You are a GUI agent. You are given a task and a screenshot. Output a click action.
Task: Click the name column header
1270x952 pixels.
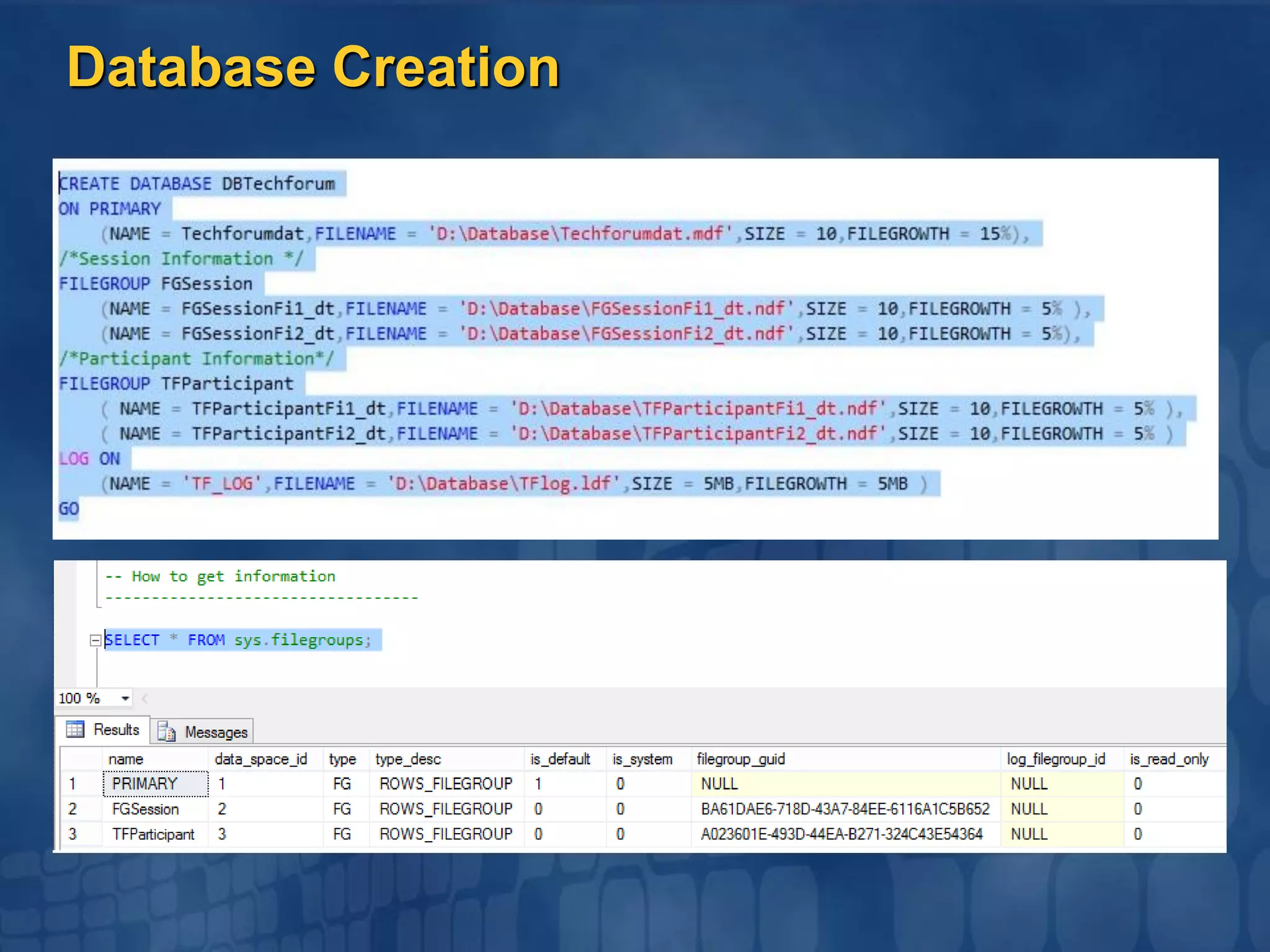click(155, 759)
